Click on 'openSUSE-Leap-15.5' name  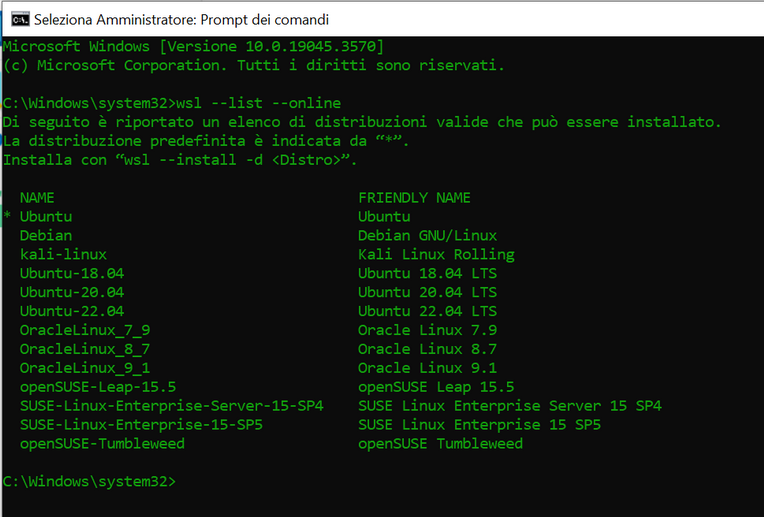tap(98, 387)
